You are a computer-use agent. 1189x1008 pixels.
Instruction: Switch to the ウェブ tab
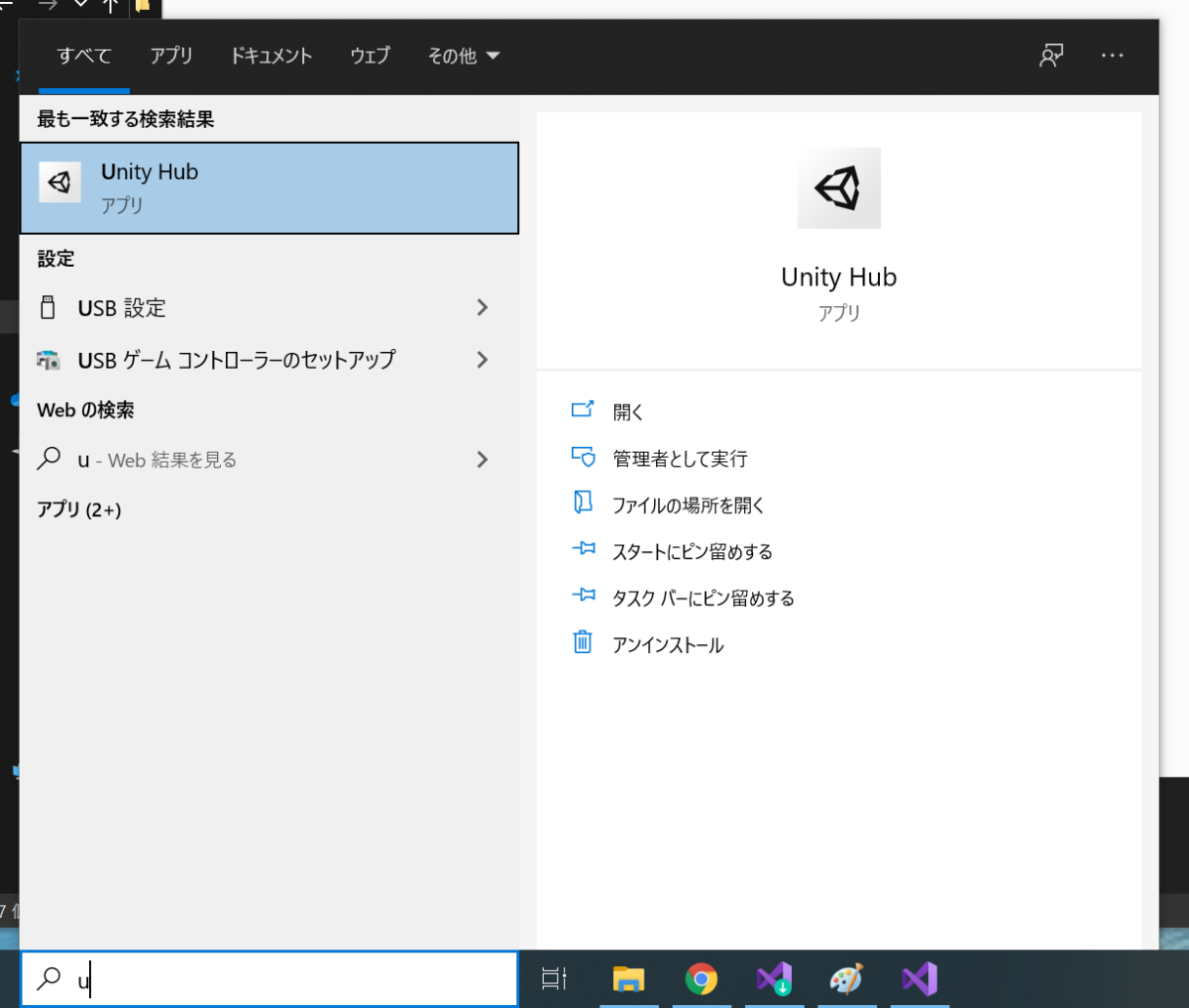click(x=370, y=56)
